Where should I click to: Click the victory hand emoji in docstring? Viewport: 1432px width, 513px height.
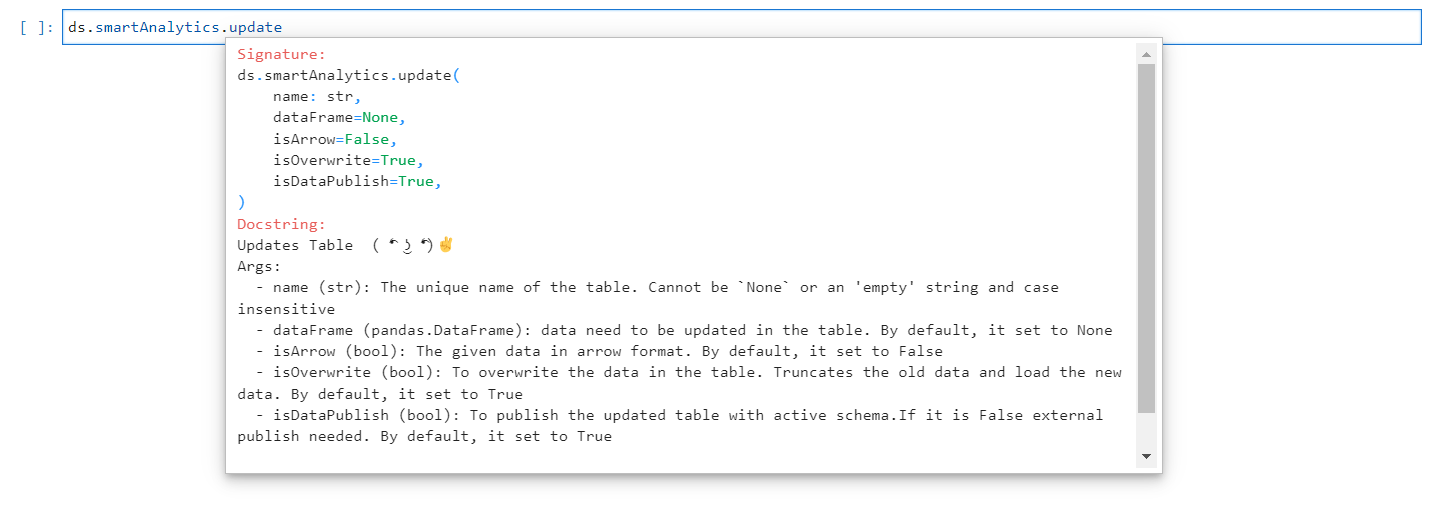pyautogui.click(x=446, y=245)
